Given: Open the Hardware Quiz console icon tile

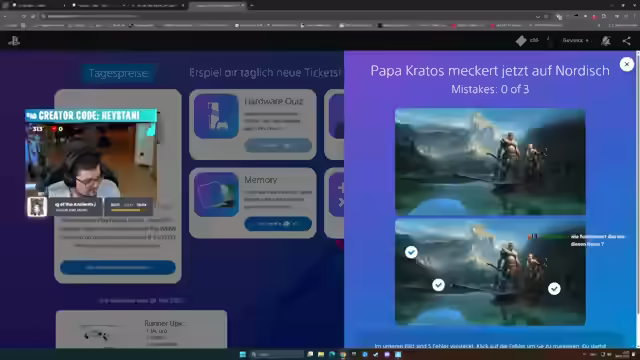Looking at the screenshot, I should [216, 116].
